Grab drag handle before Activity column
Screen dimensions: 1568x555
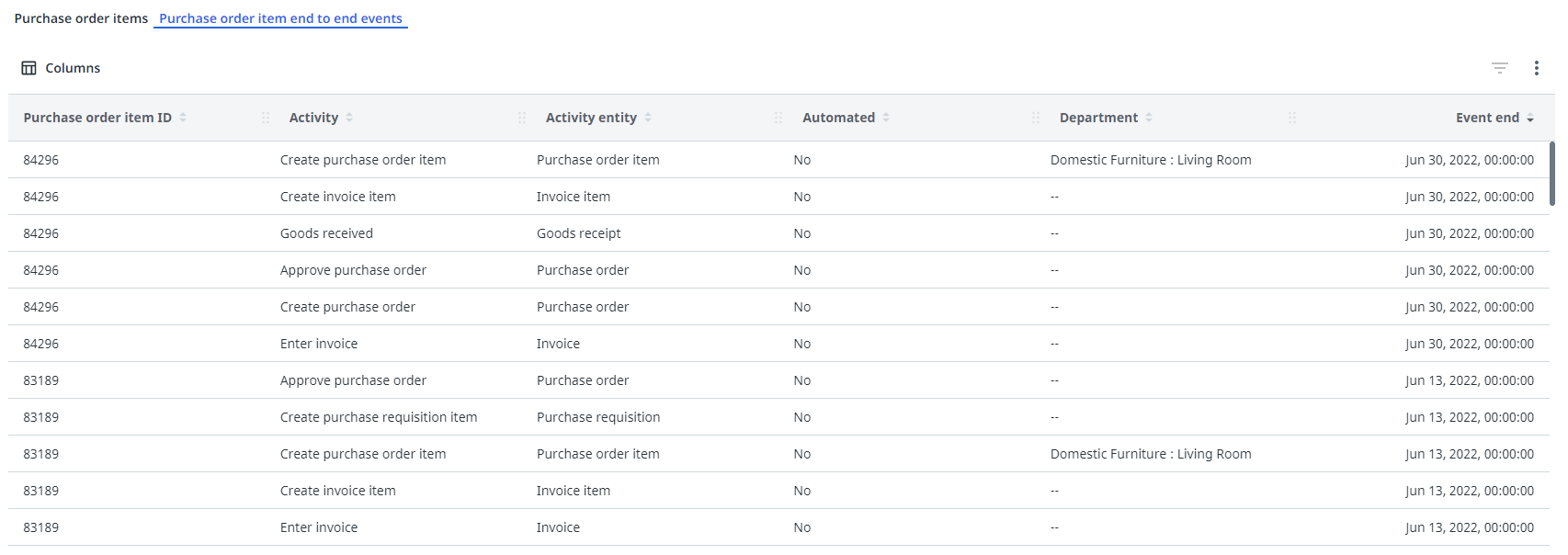(266, 118)
